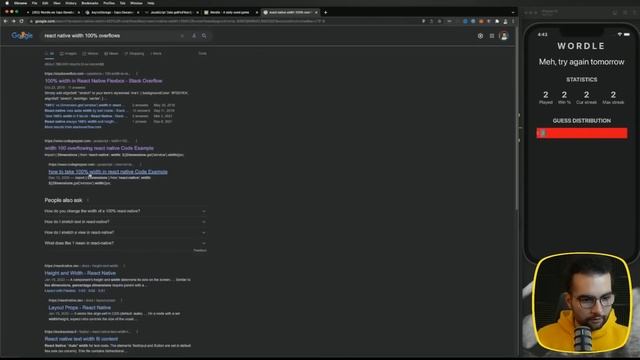The image size is (640, 360).
Task: Switch to first Wordle Expo tab
Action: (53, 13)
